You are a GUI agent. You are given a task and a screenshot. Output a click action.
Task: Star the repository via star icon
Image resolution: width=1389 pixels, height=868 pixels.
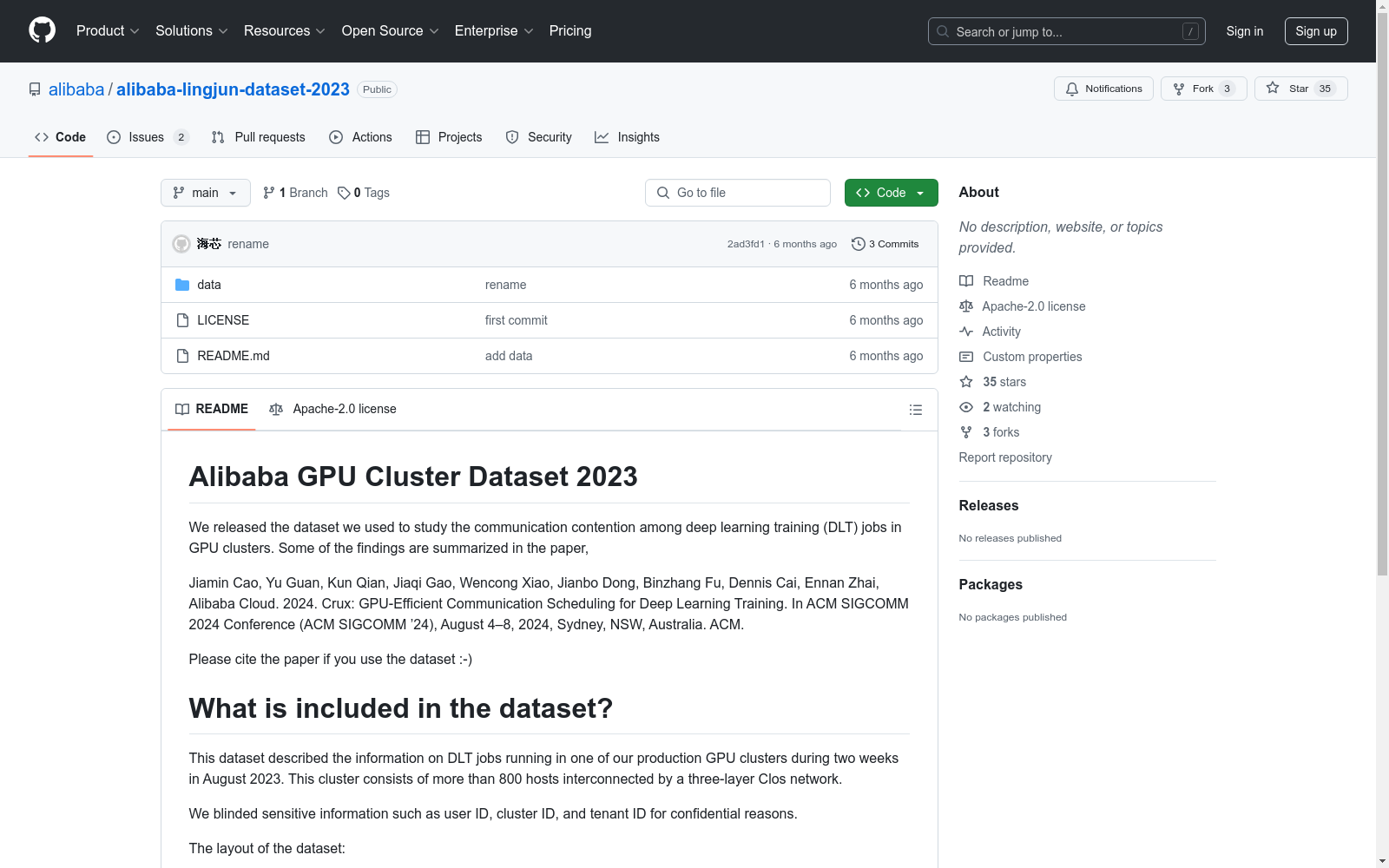pyautogui.click(x=1273, y=89)
